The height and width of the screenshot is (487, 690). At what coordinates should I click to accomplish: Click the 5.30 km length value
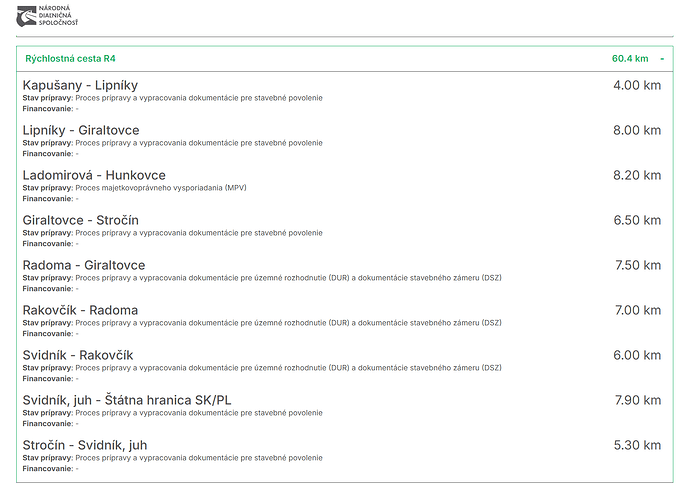637,445
